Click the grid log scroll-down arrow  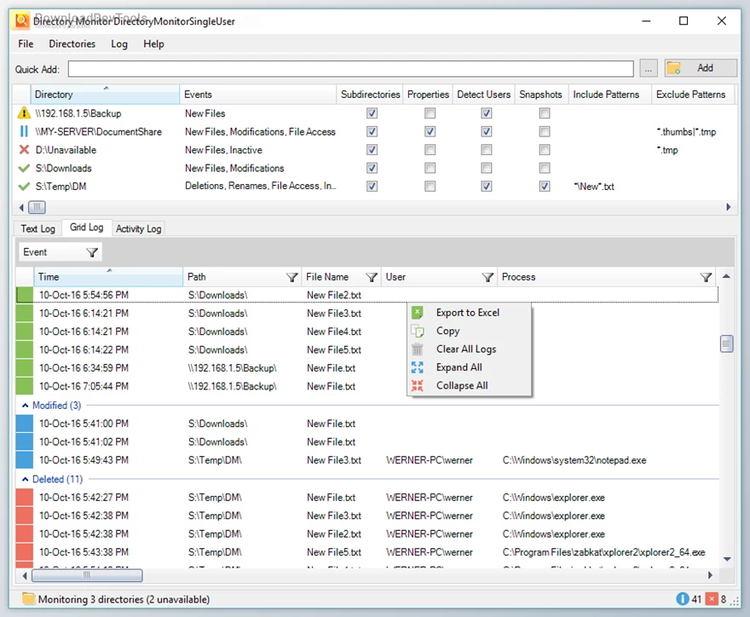727,559
